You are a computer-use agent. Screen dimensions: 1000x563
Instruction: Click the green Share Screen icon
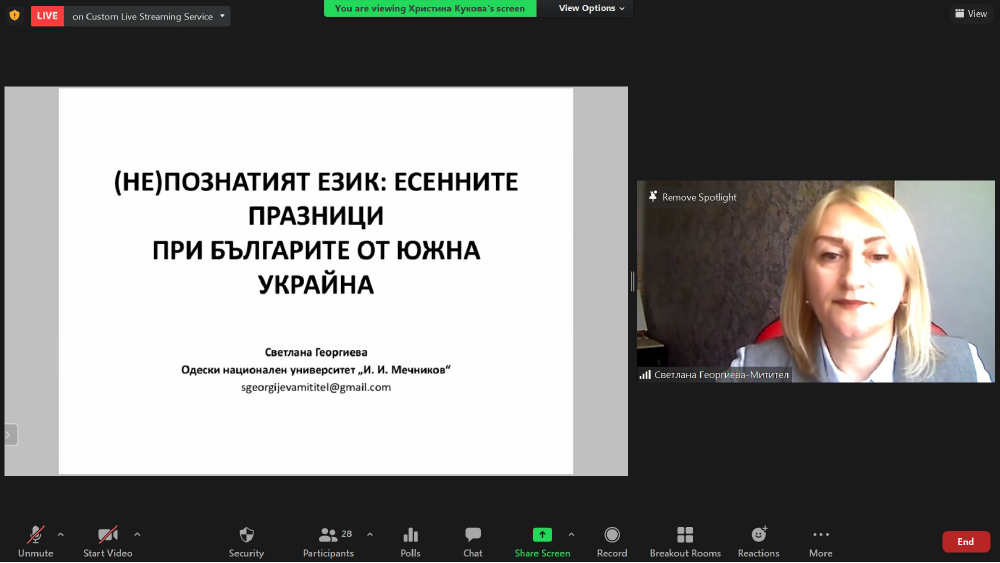(x=542, y=535)
